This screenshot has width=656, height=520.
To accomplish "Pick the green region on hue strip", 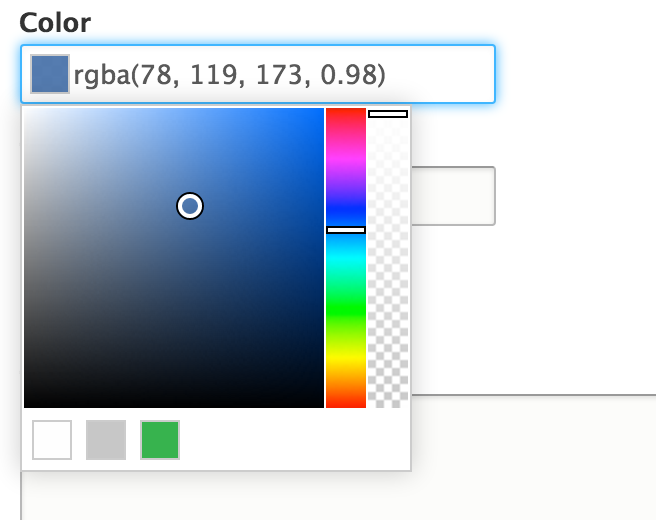I will [346, 310].
